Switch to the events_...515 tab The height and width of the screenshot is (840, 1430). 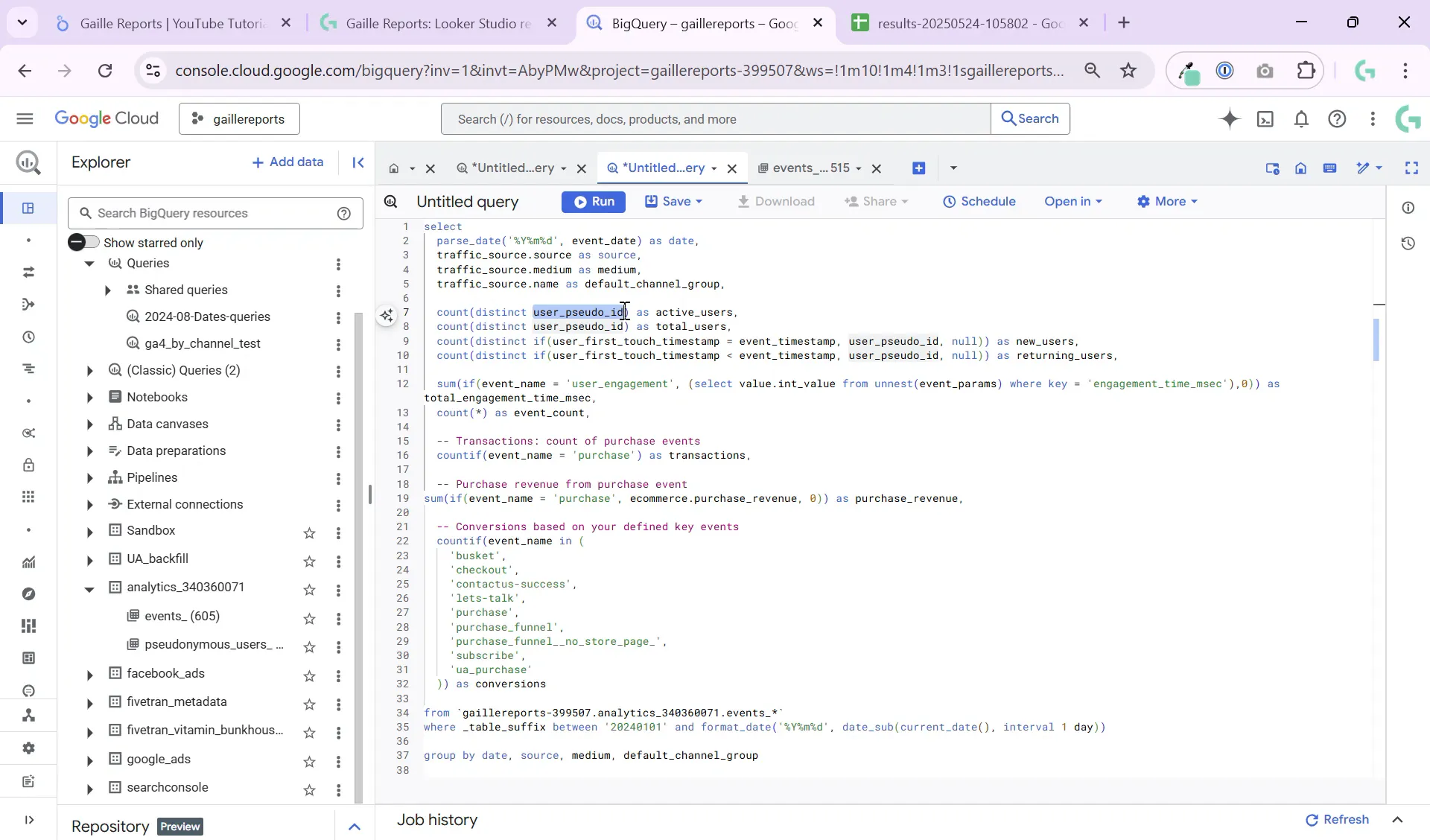[812, 168]
